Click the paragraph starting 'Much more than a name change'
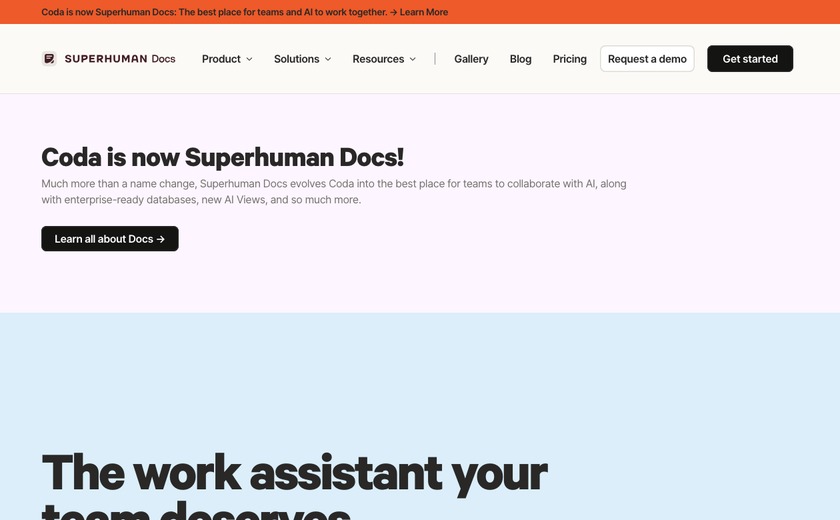The height and width of the screenshot is (520, 840). (334, 192)
